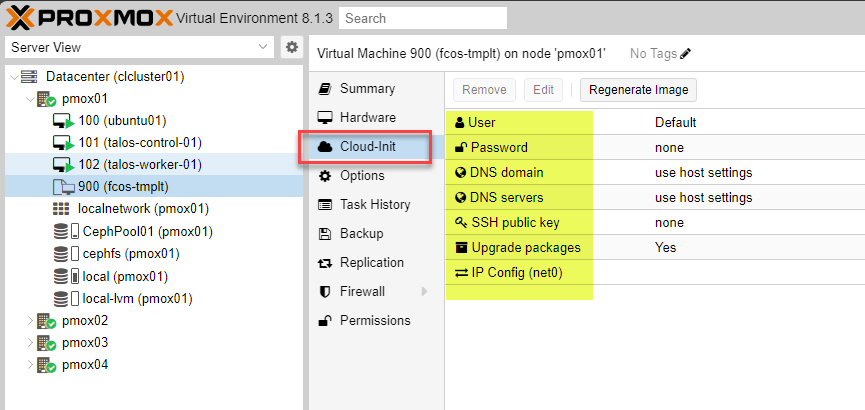Click the 900 (fcos-tmplt) template icon
The height and width of the screenshot is (410, 865).
[62, 187]
